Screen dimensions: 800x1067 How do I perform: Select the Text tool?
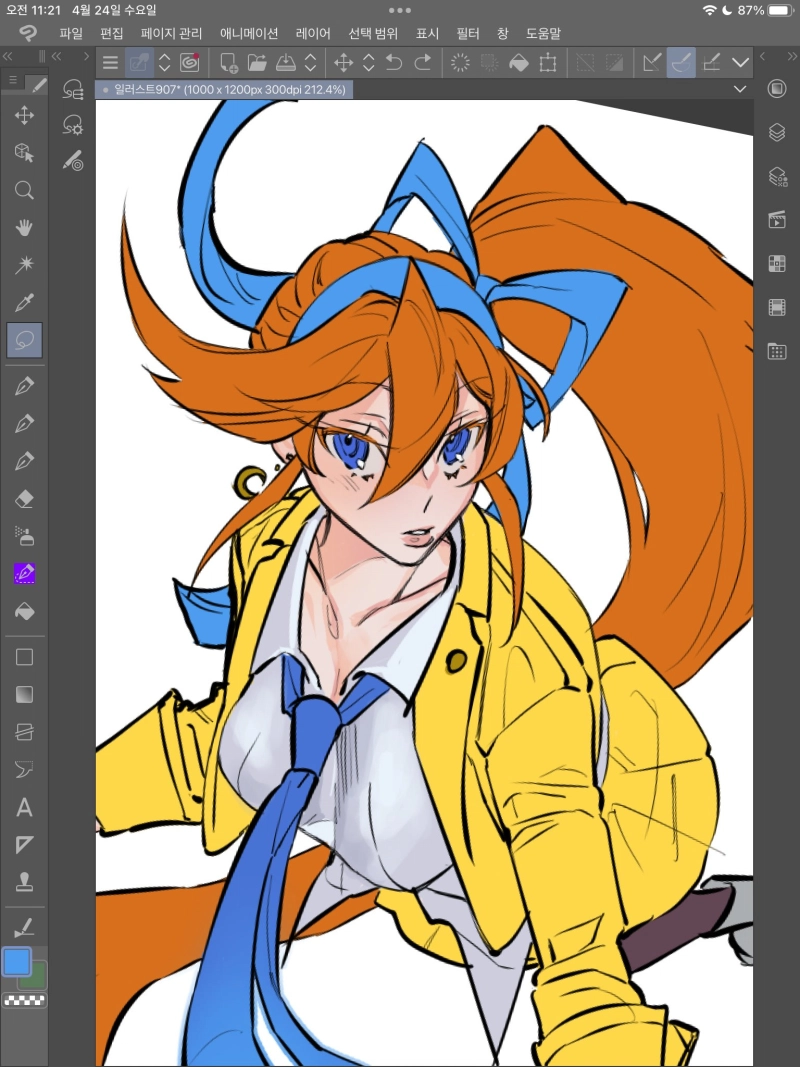tap(24, 808)
